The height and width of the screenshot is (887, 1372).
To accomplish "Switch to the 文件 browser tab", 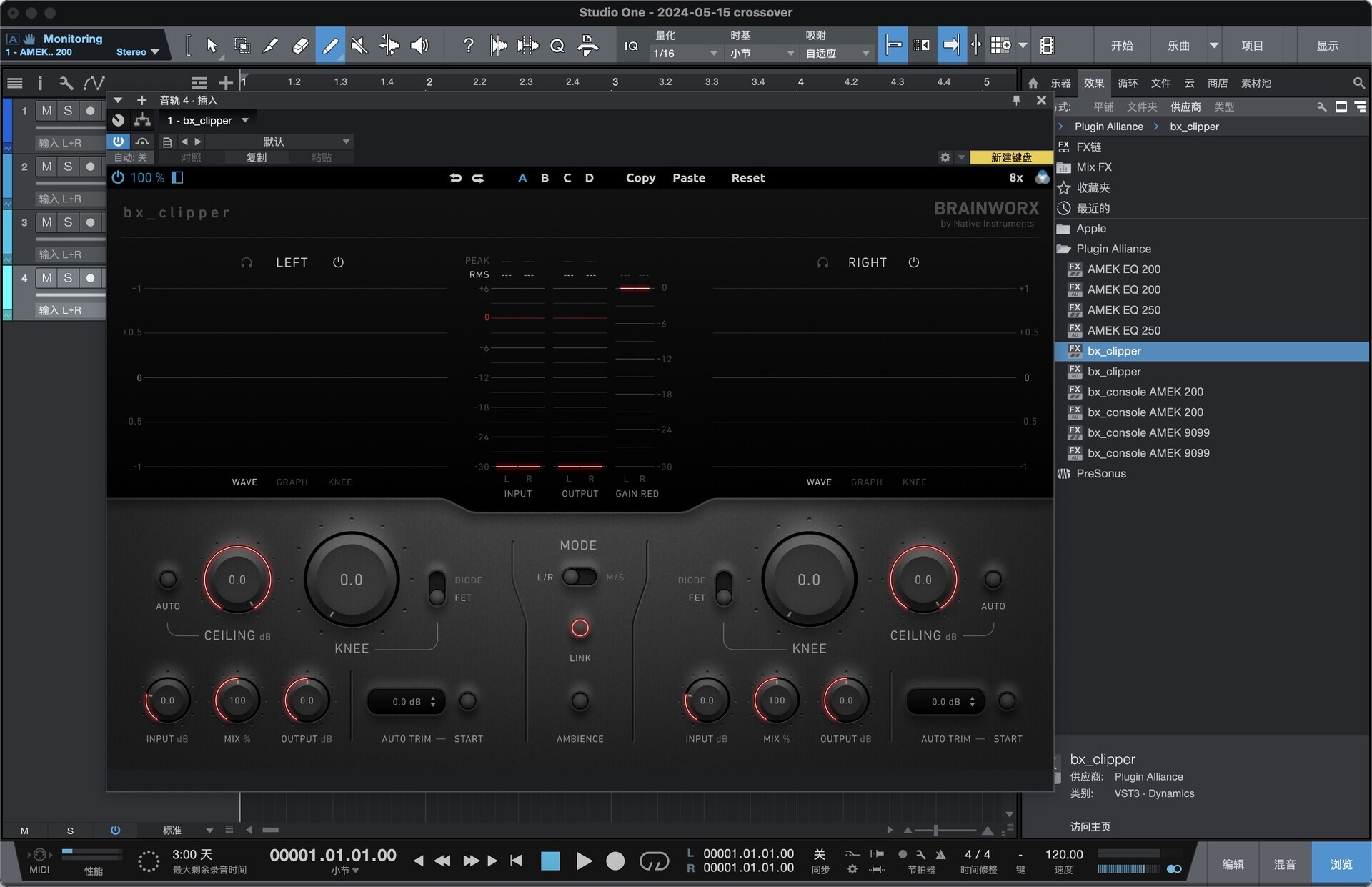I will [x=1161, y=84].
